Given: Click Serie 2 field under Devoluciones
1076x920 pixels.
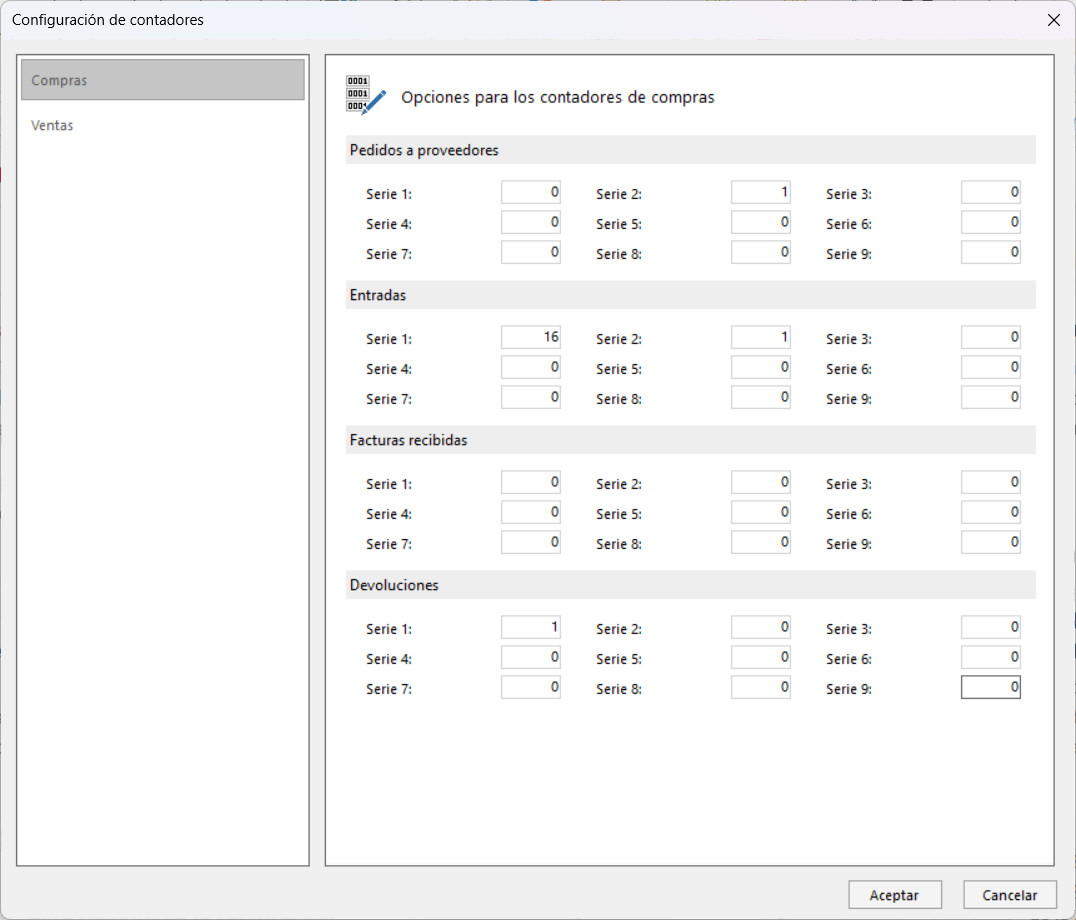Looking at the screenshot, I should [760, 627].
